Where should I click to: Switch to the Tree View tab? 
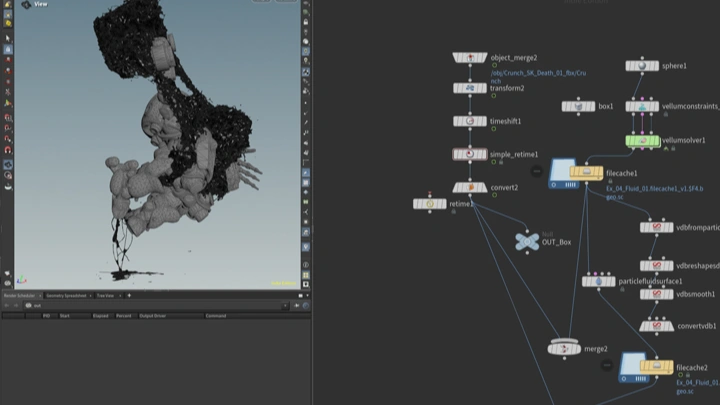[x=105, y=296]
